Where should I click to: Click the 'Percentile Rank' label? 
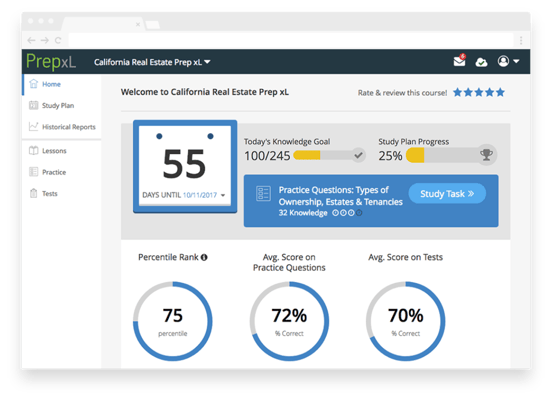168,257
